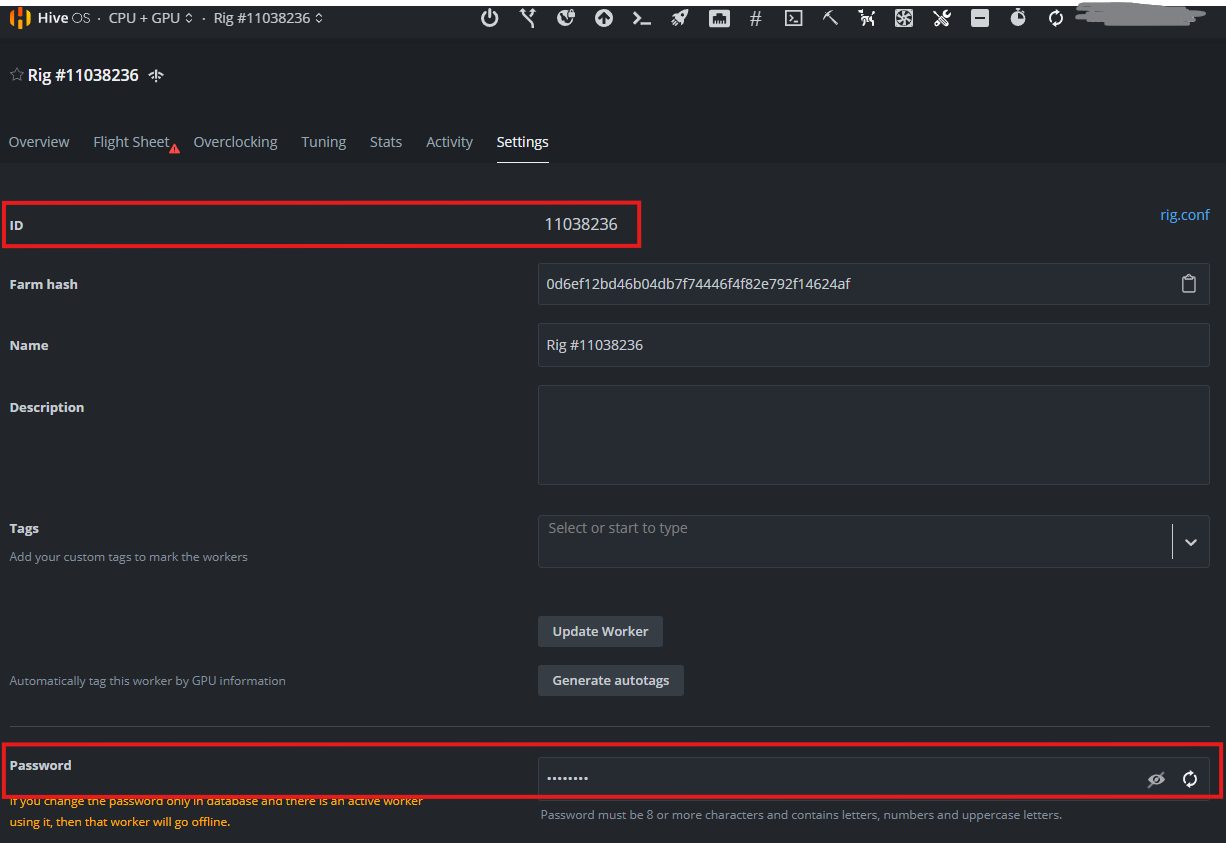1226x843 pixels.
Task: Click "Add your custom tags to mark the workers" text
Action: click(128, 556)
